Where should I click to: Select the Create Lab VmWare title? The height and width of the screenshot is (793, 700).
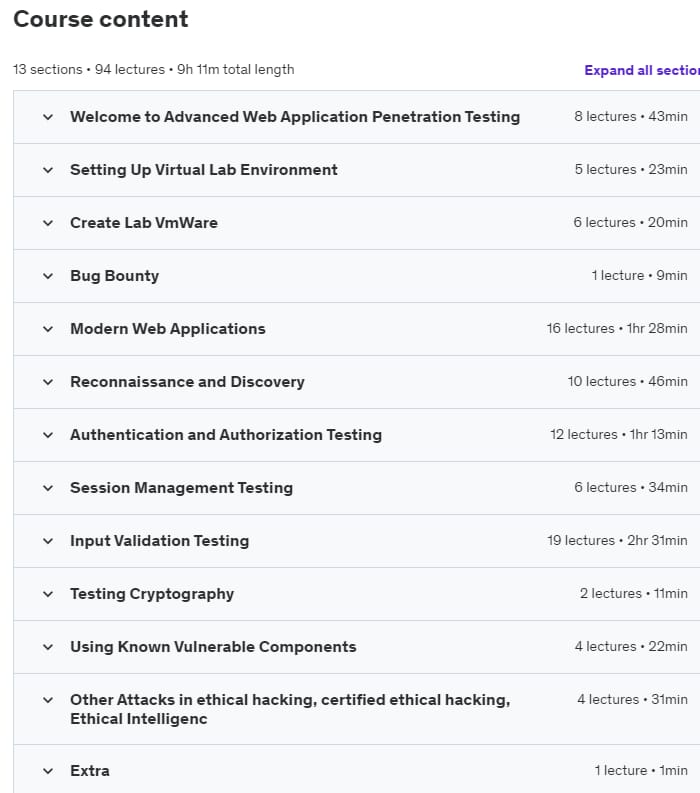click(x=144, y=223)
